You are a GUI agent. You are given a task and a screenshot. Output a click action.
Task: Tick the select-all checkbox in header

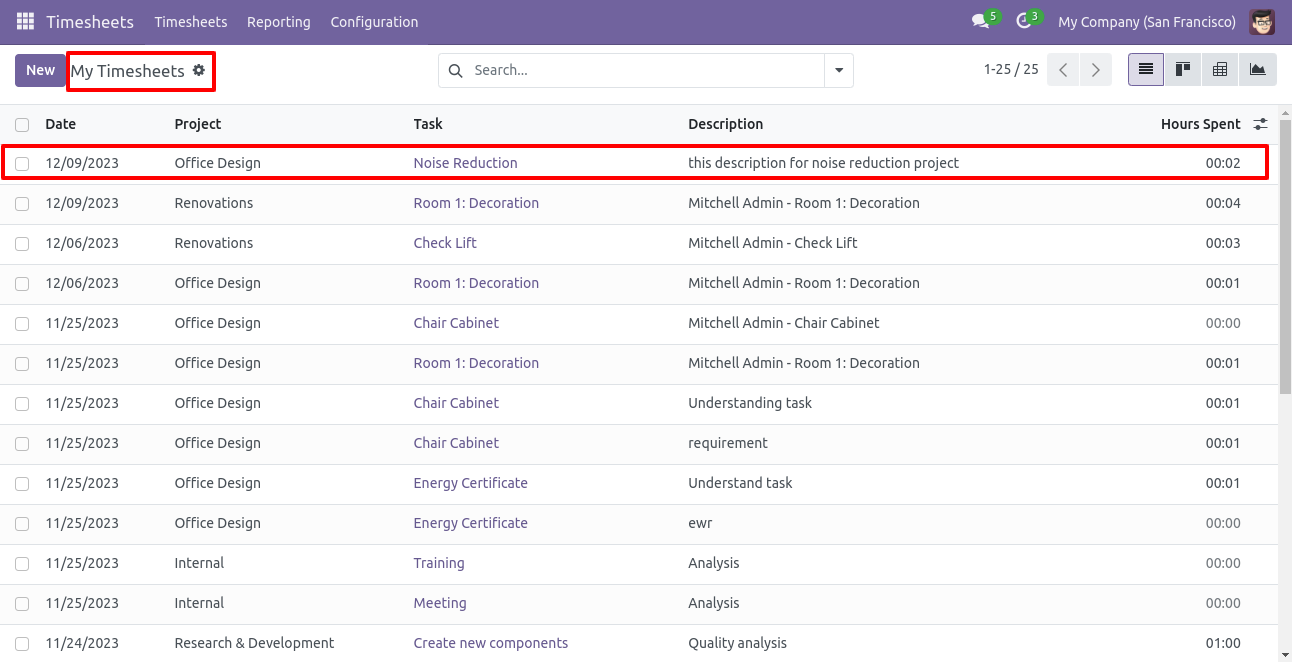[22, 125]
